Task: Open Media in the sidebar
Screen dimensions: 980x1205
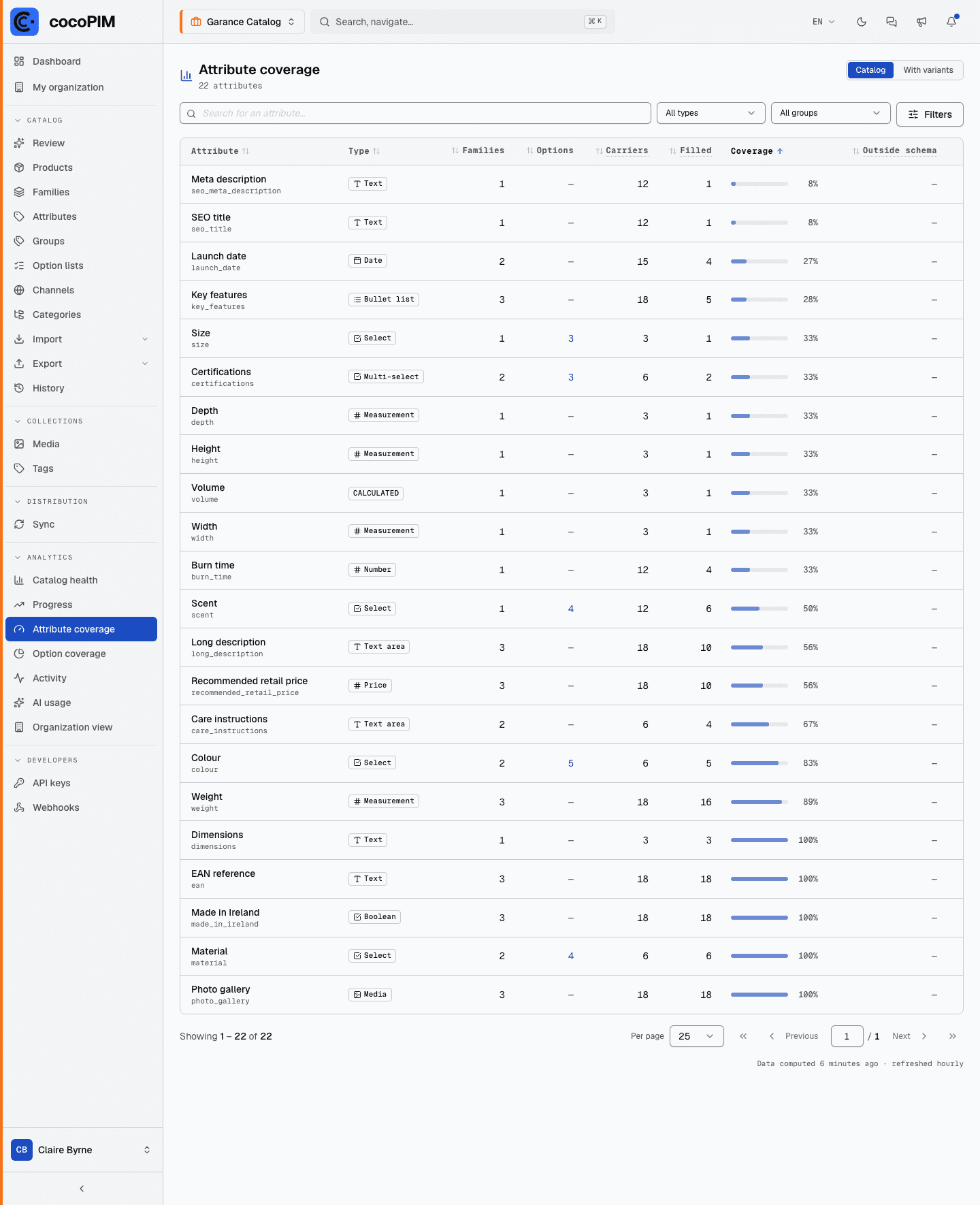Action: point(81,444)
